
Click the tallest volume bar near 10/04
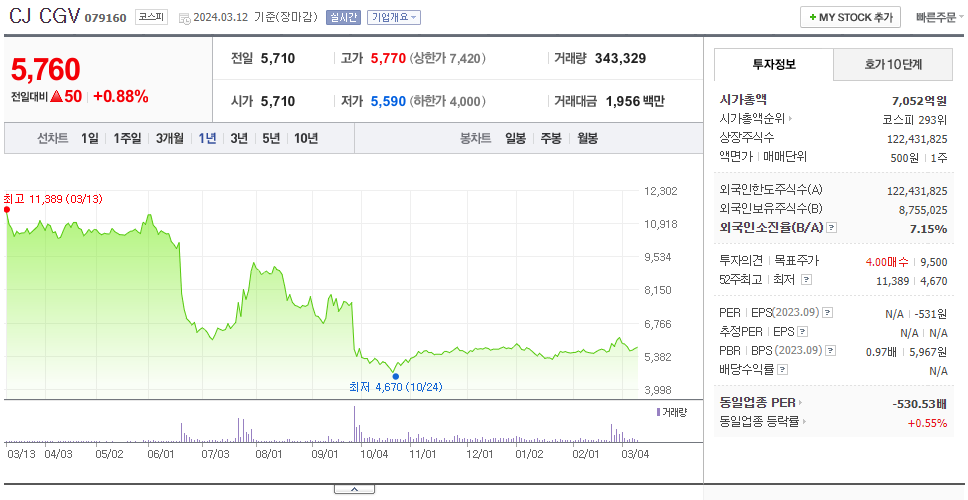coord(354,424)
